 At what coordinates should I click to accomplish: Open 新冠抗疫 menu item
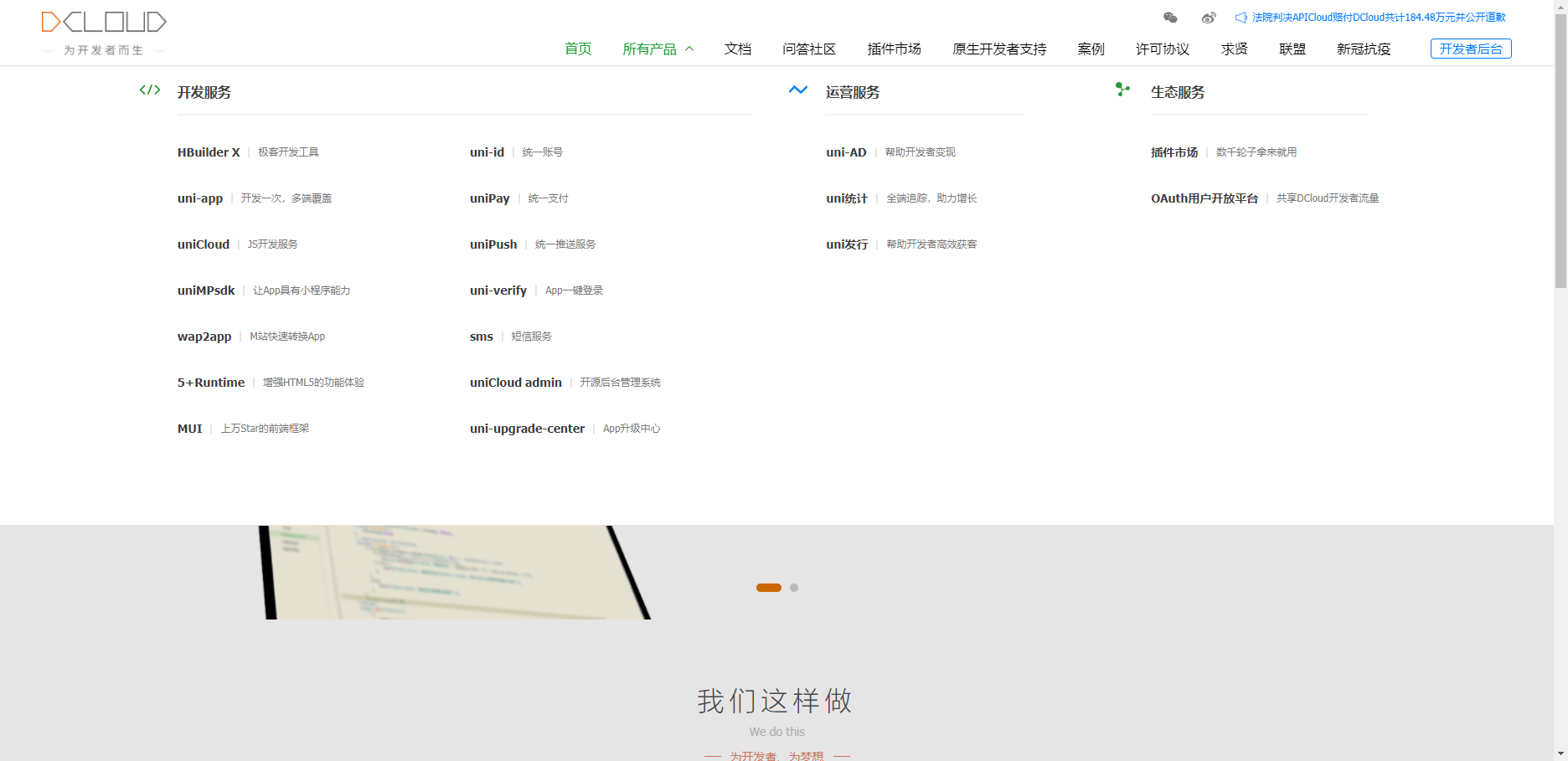point(1364,49)
